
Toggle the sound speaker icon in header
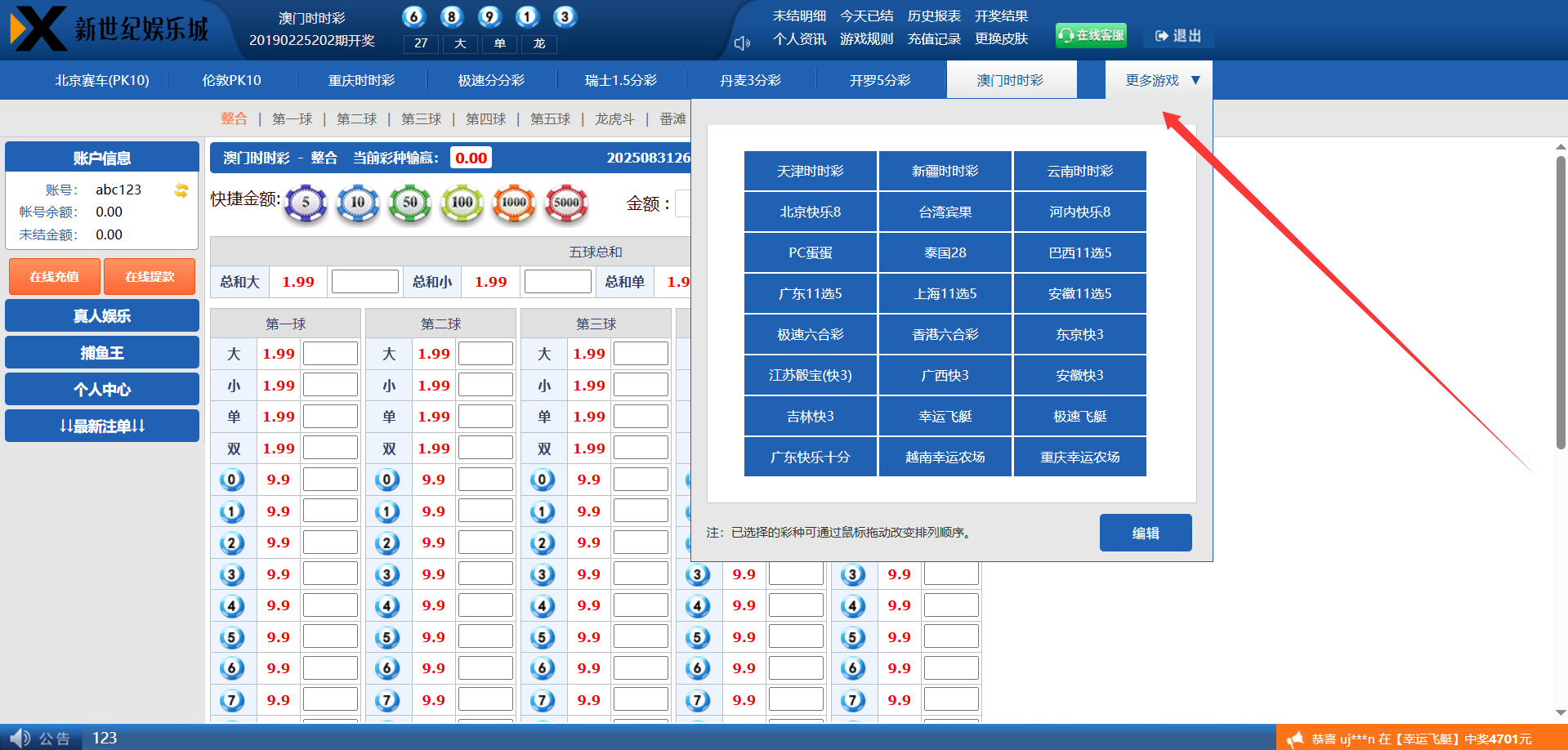tap(742, 43)
